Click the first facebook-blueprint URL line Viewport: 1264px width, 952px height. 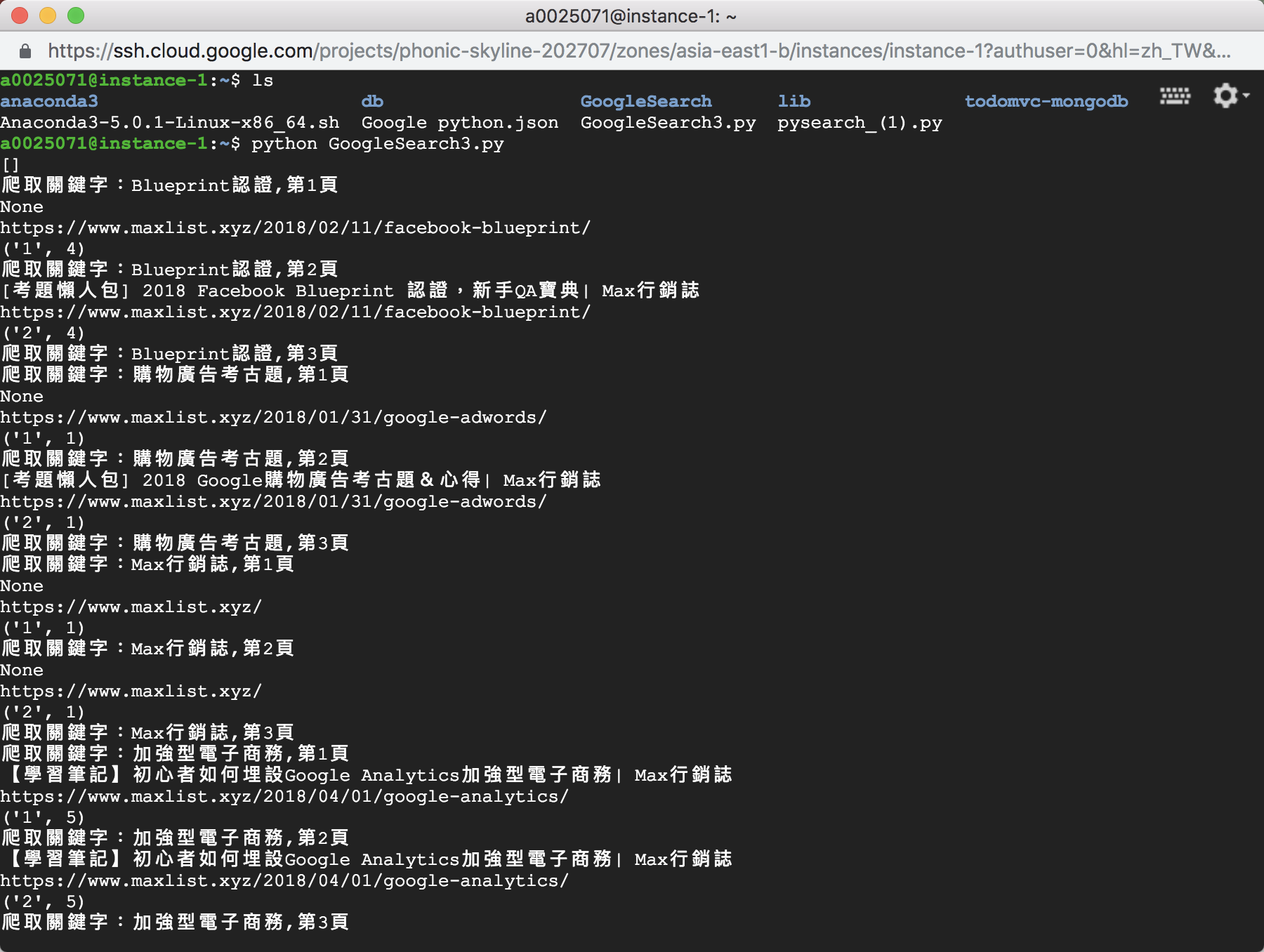pos(296,228)
